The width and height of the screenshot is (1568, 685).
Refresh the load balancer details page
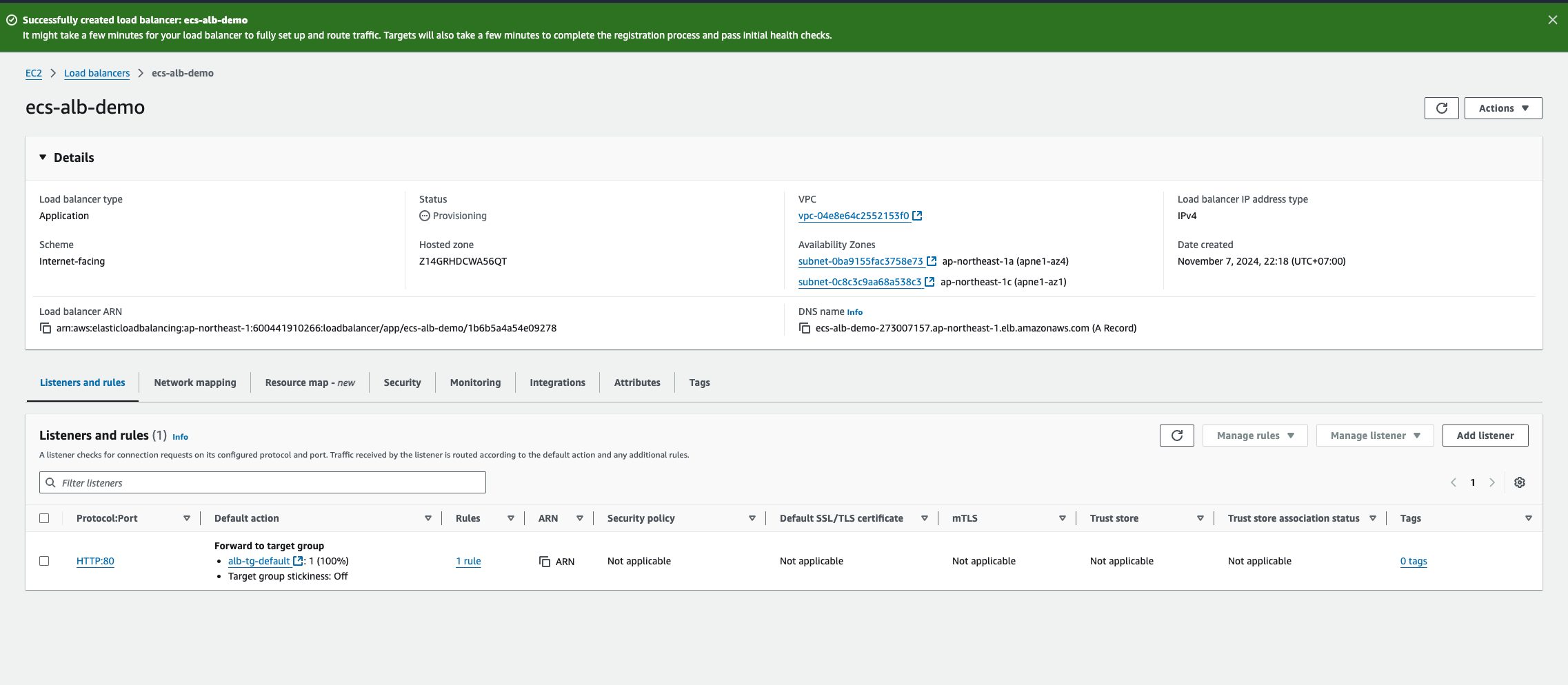(x=1441, y=108)
